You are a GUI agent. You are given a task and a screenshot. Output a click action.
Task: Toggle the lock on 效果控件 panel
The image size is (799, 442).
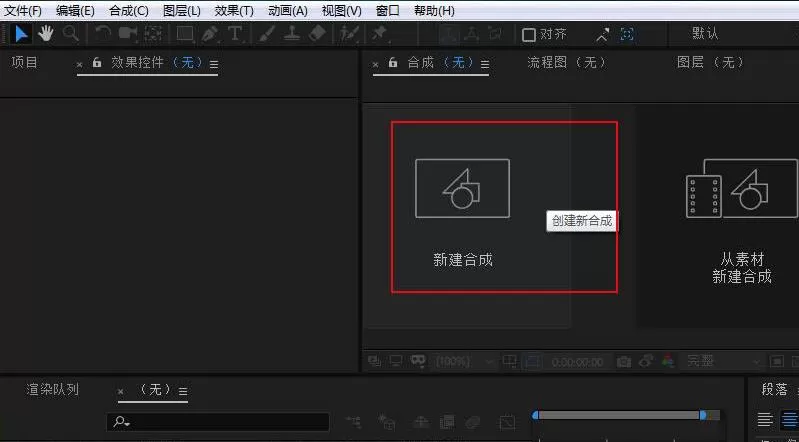coord(97,63)
